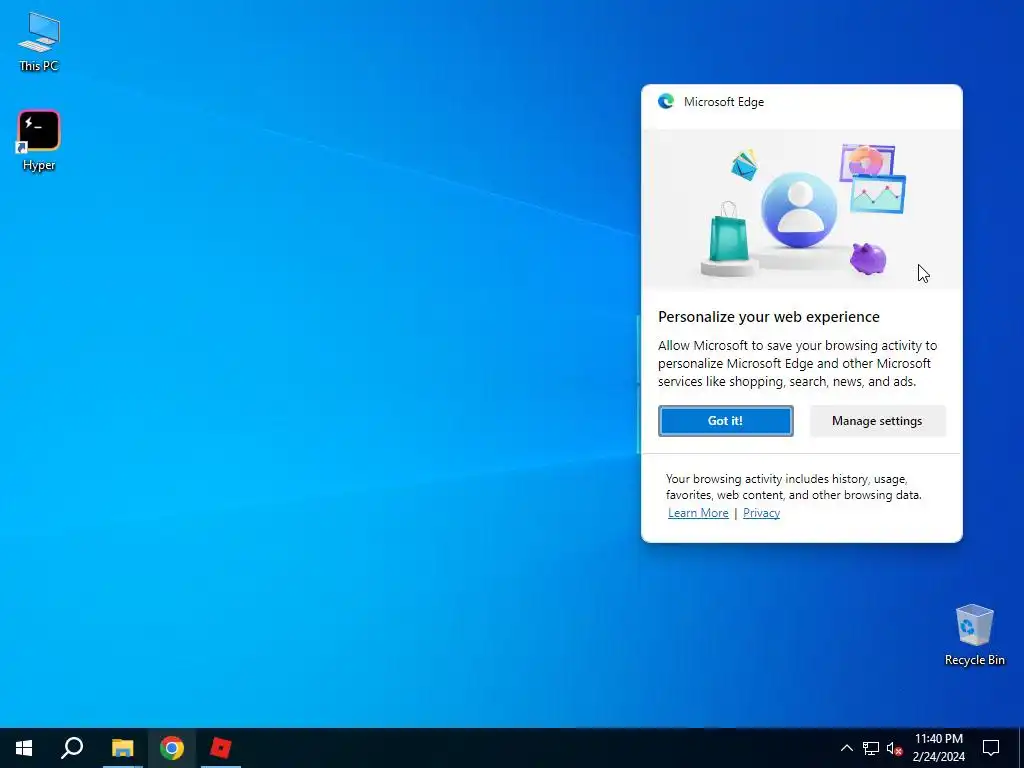Confirm with the Got it! button
The image size is (1024, 768).
(726, 421)
